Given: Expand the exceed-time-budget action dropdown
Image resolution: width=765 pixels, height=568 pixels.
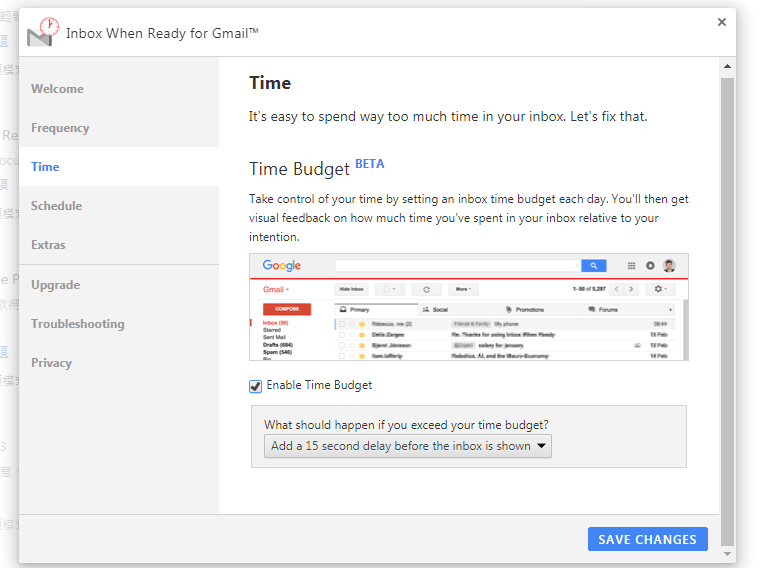Looking at the screenshot, I should pyautogui.click(x=408, y=446).
